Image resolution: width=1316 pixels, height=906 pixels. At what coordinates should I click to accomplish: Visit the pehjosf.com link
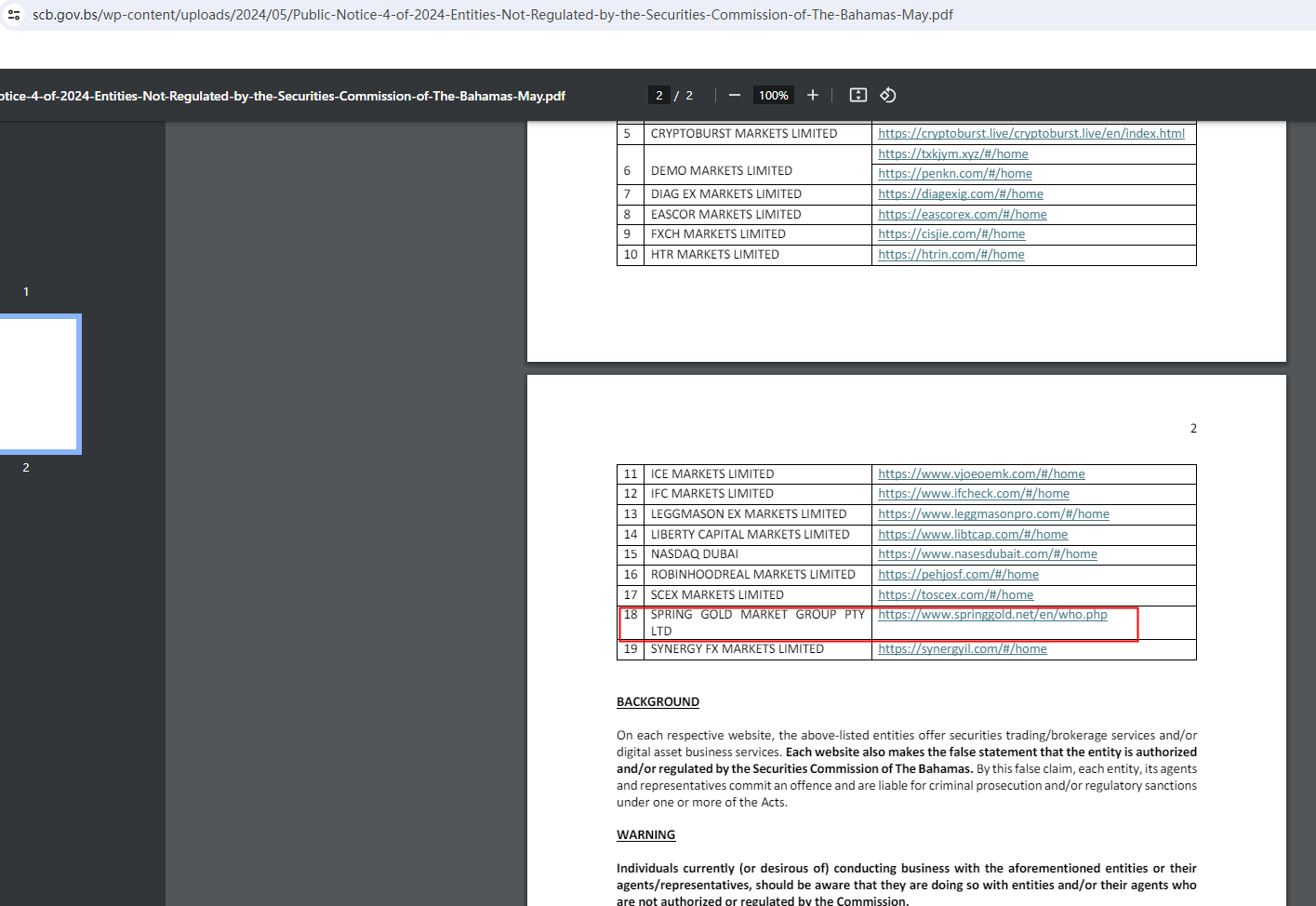[958, 575]
